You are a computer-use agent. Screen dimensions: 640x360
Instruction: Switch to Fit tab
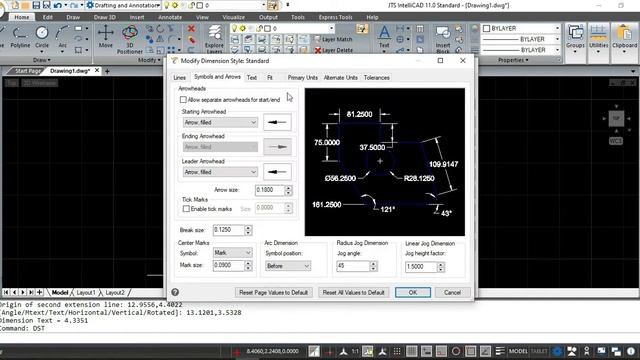click(270, 78)
